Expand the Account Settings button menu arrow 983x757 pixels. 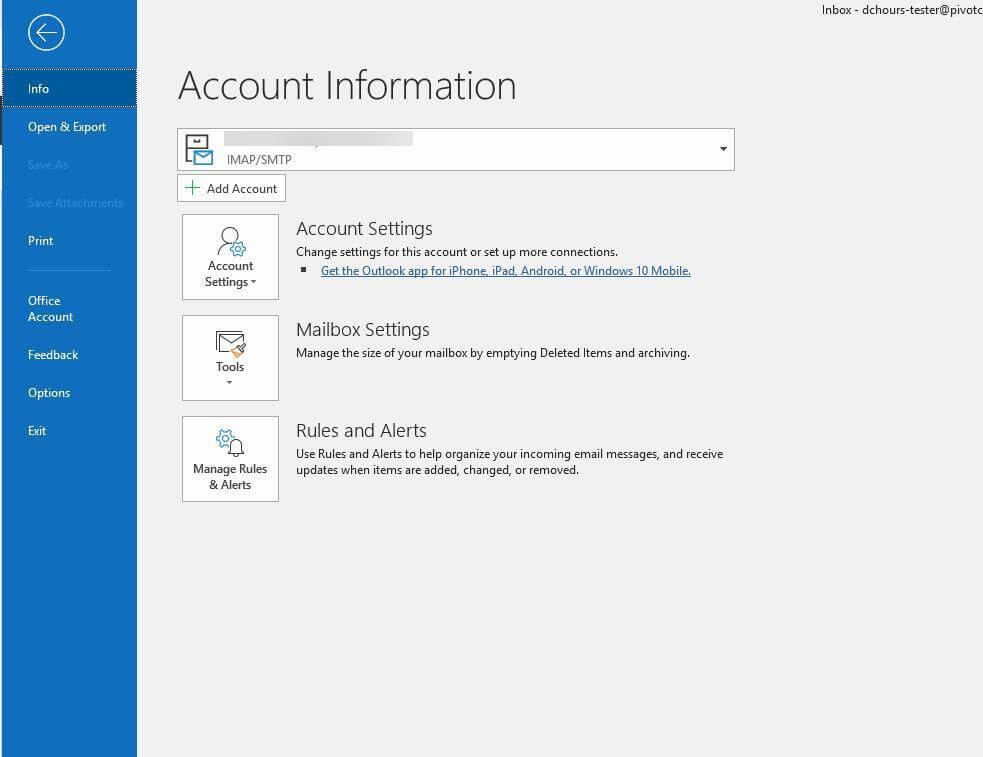253,282
